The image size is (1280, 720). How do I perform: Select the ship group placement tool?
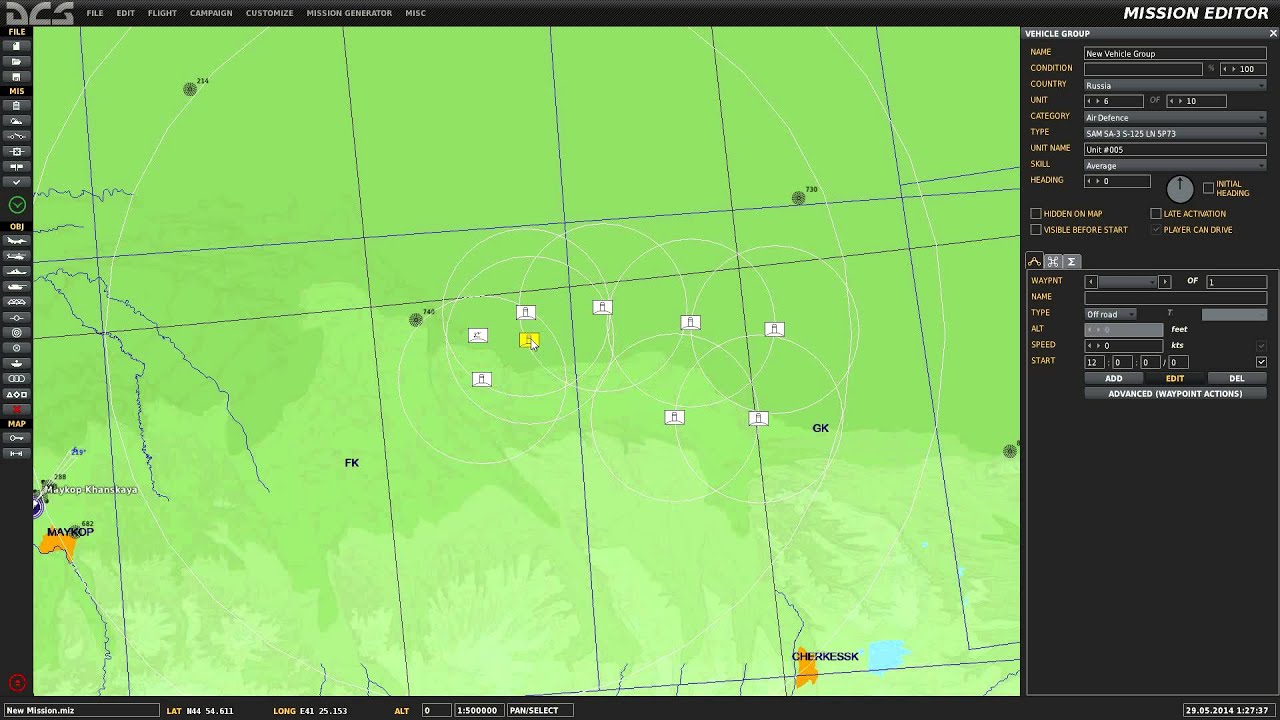tap(16, 271)
